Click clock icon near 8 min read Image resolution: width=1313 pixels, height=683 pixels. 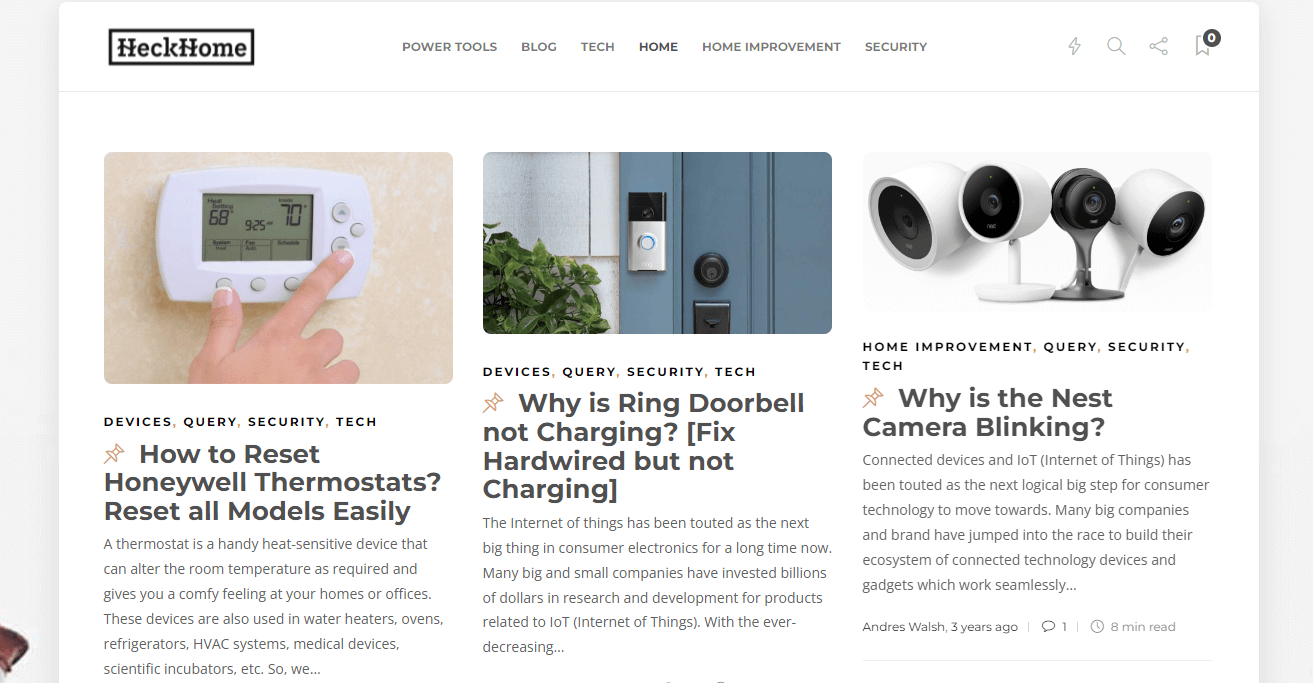point(1097,627)
